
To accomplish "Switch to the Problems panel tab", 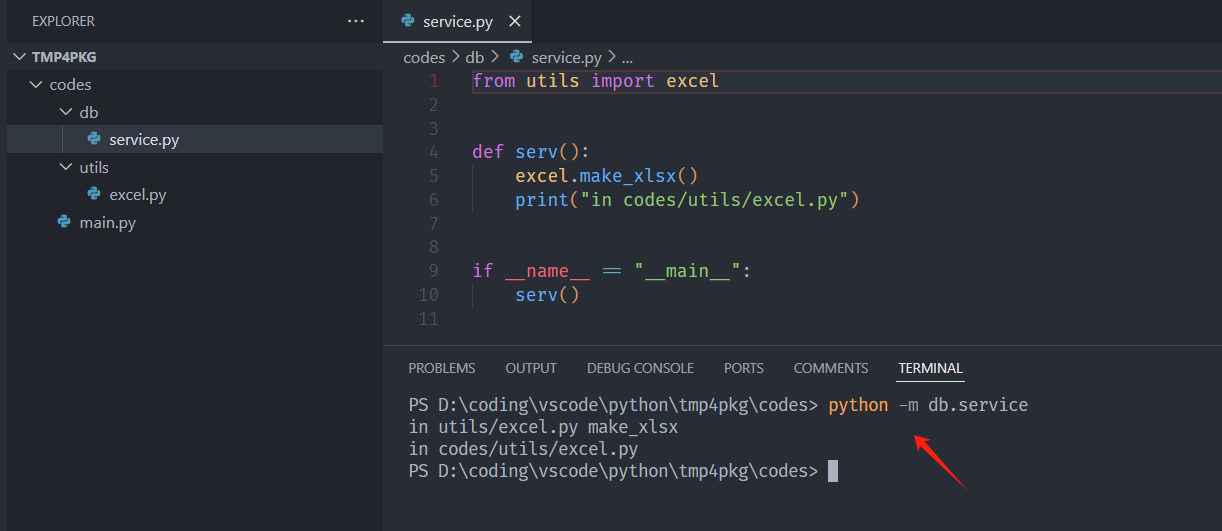I will [442, 368].
